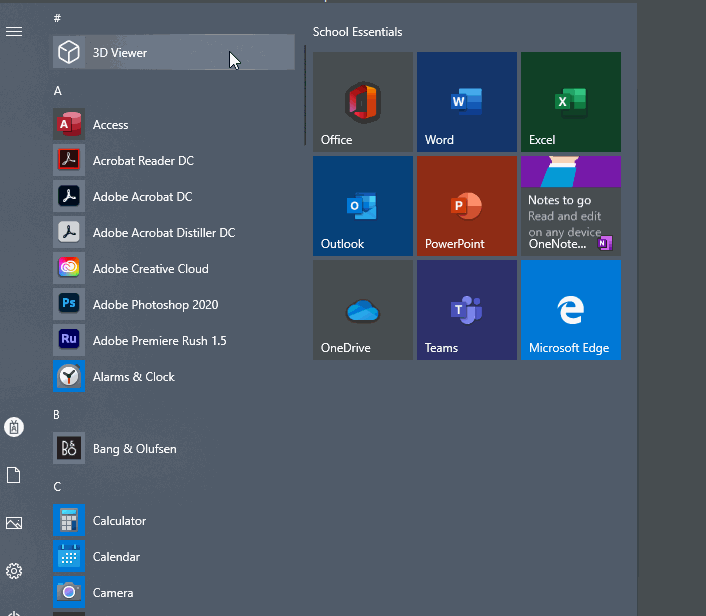Open the Excel tile

571,102
